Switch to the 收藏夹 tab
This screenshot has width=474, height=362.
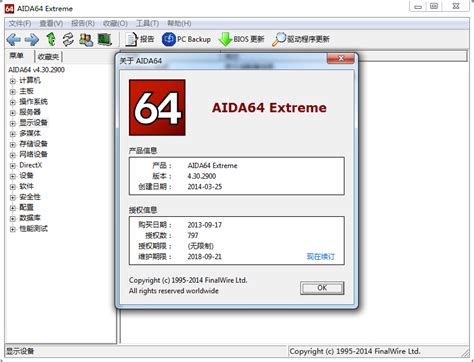[x=48, y=57]
